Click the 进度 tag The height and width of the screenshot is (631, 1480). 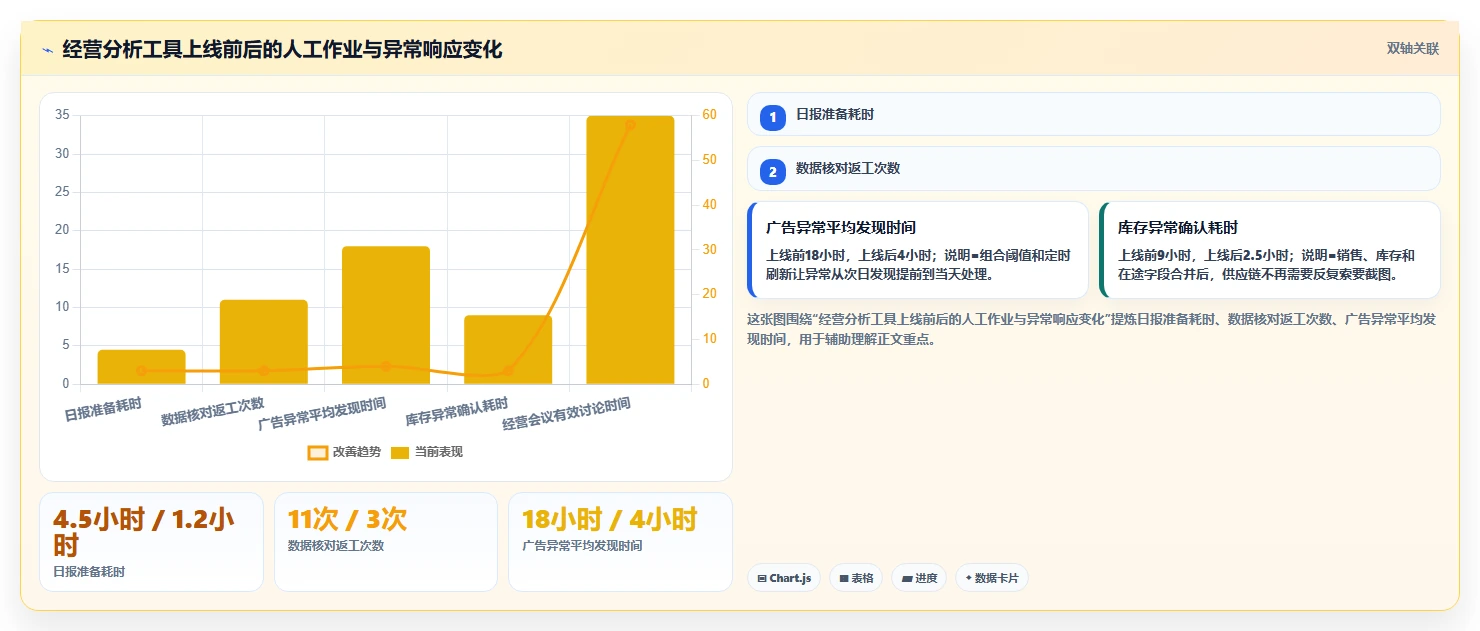click(x=919, y=578)
